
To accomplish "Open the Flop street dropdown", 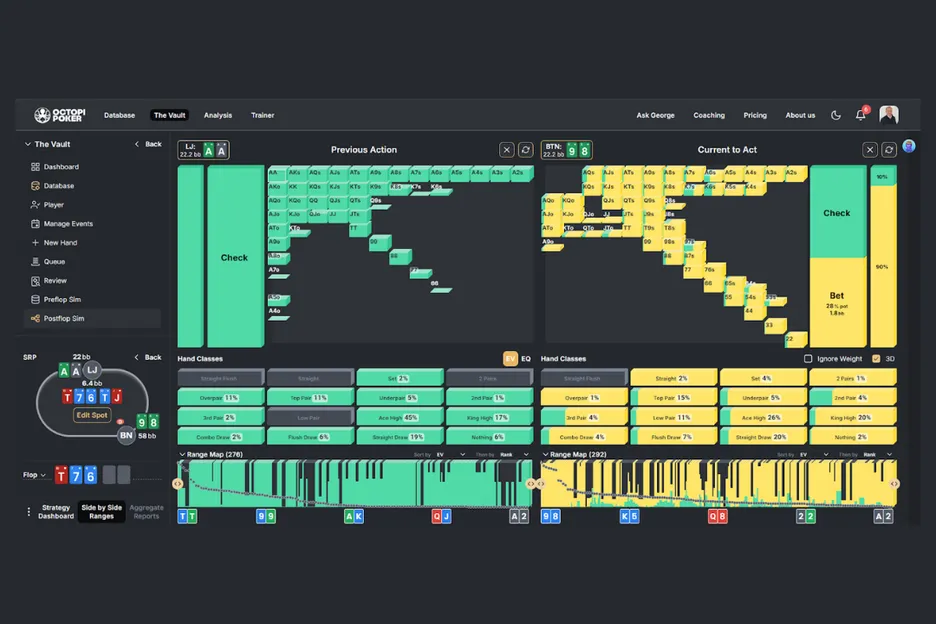I will (x=36, y=475).
